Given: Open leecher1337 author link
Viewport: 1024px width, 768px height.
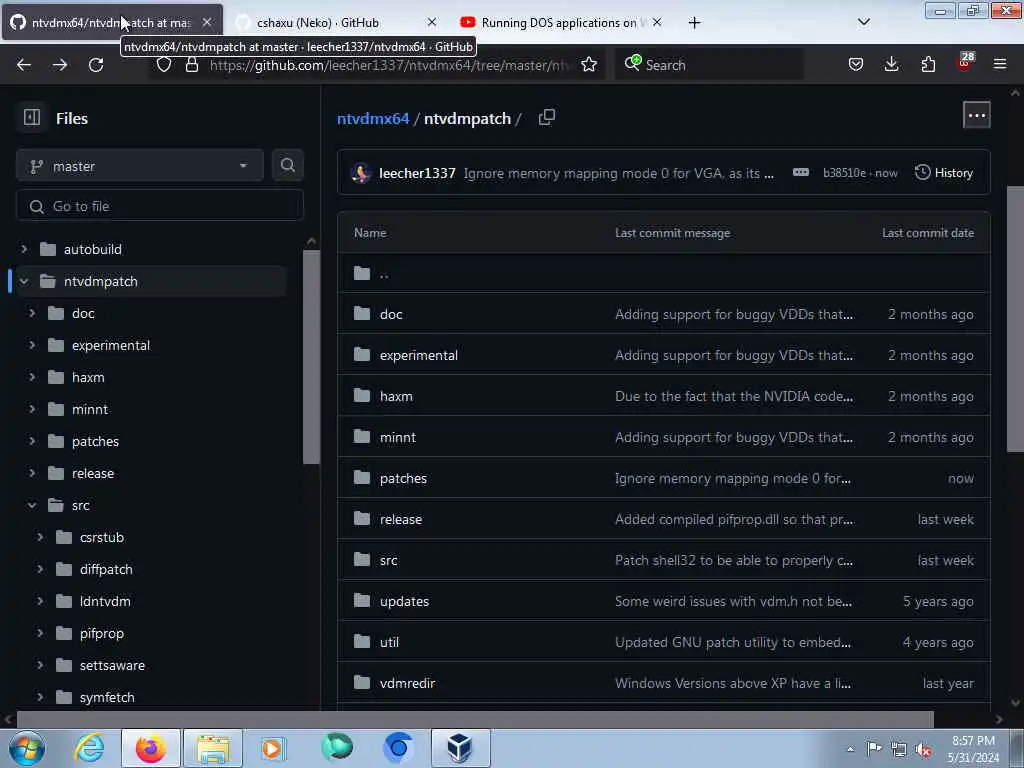Looking at the screenshot, I should pyautogui.click(x=417, y=173).
